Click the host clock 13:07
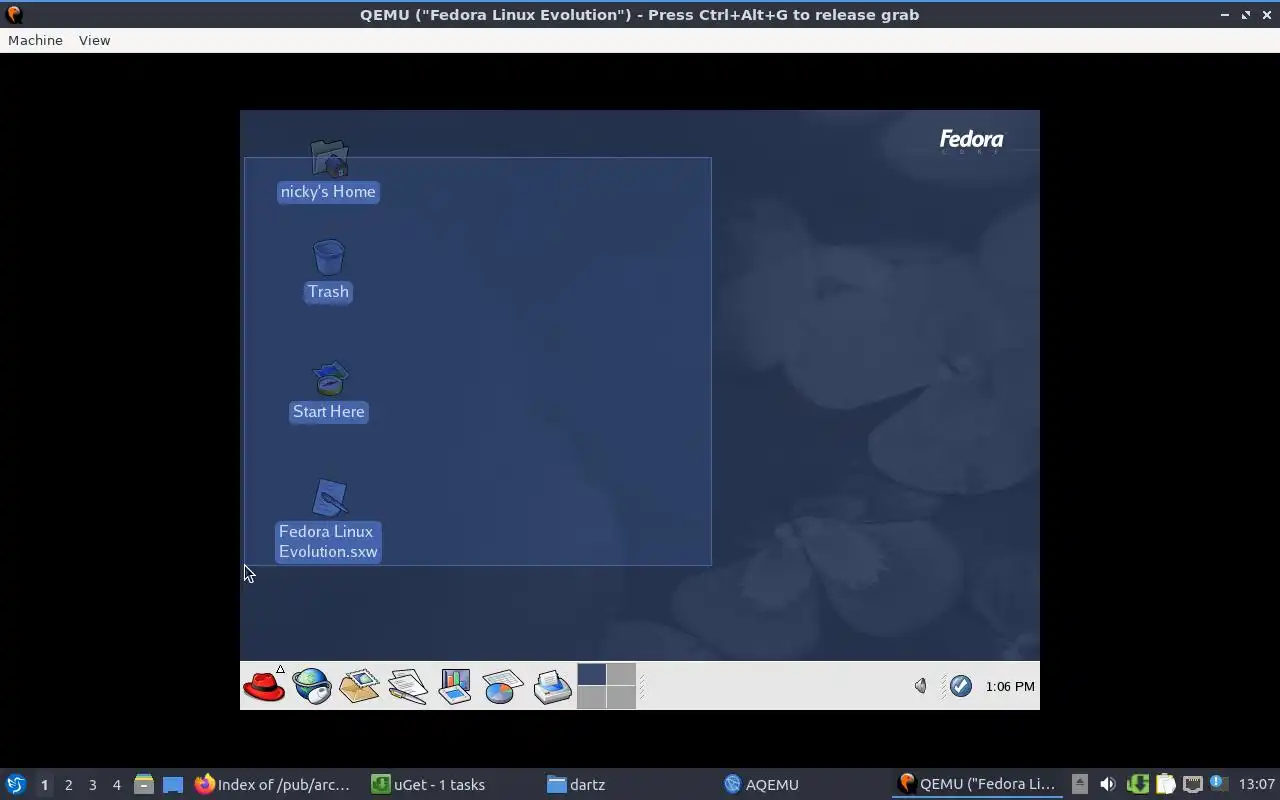Viewport: 1280px width, 800px height. (x=1257, y=785)
